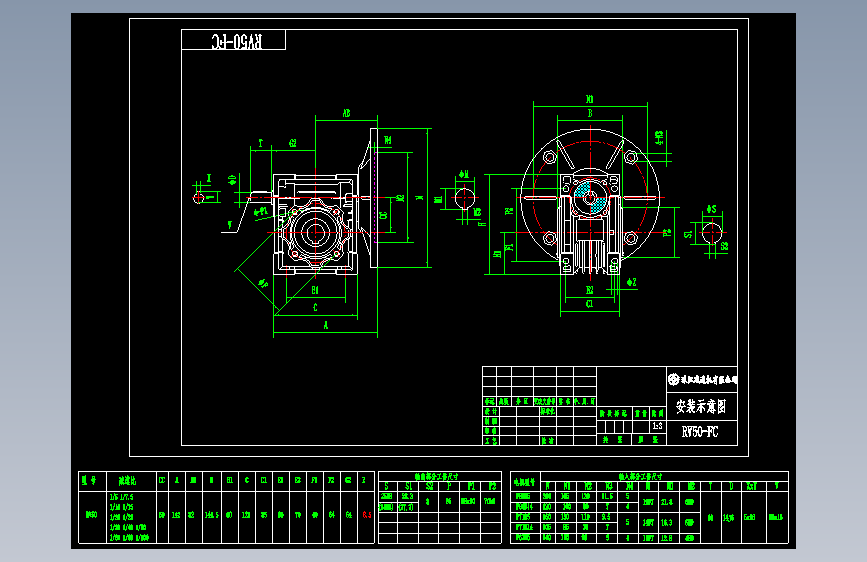Image resolution: width=867 pixels, height=562 pixels.
Task: Select the ΦP diagonal dimension label
Action: point(263,283)
